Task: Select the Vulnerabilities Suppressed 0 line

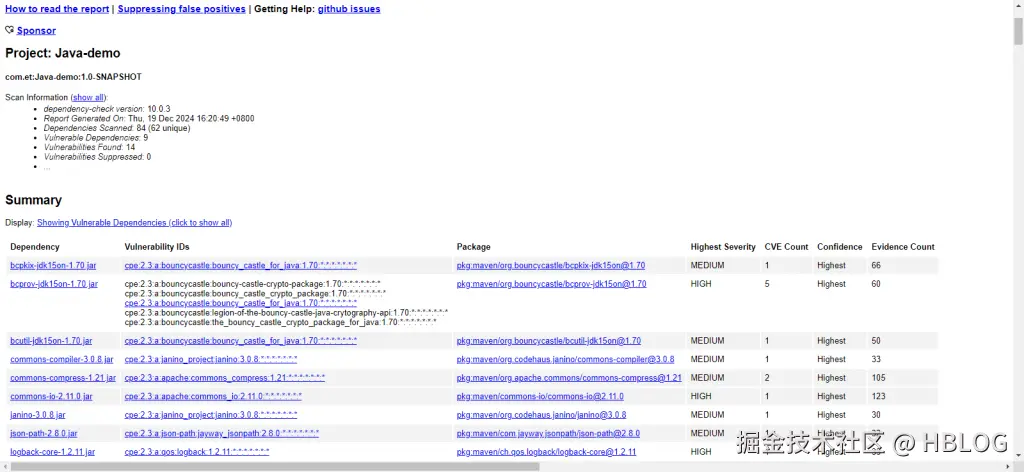Action: [97, 157]
